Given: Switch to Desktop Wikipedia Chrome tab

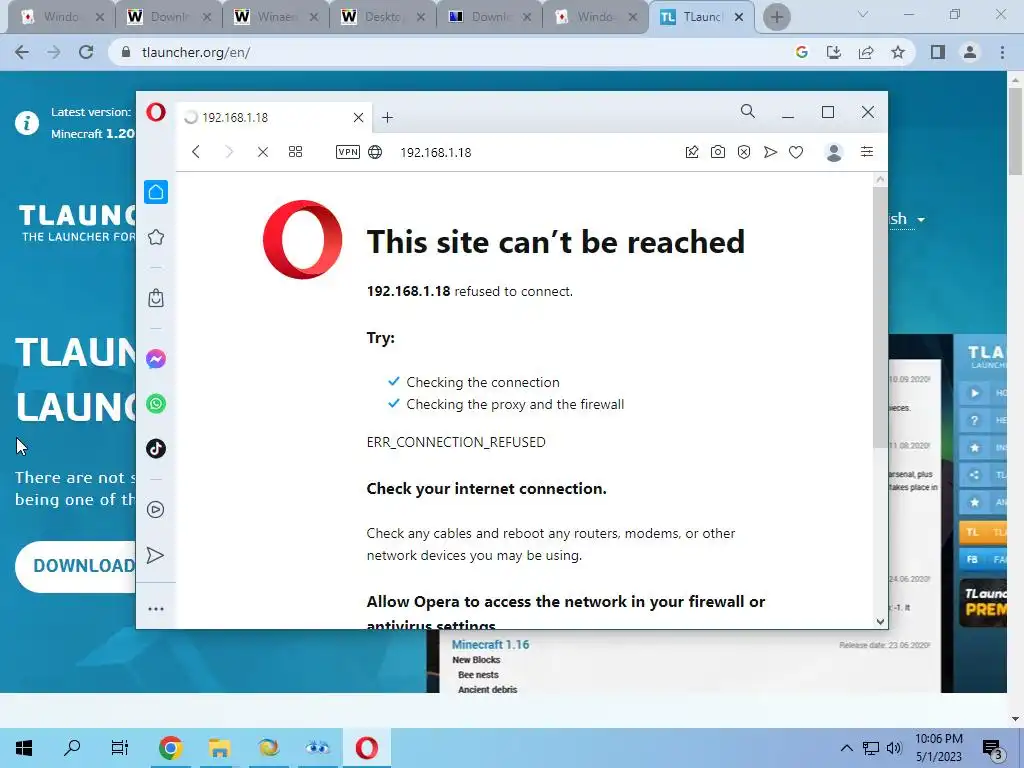Looking at the screenshot, I should (383, 17).
